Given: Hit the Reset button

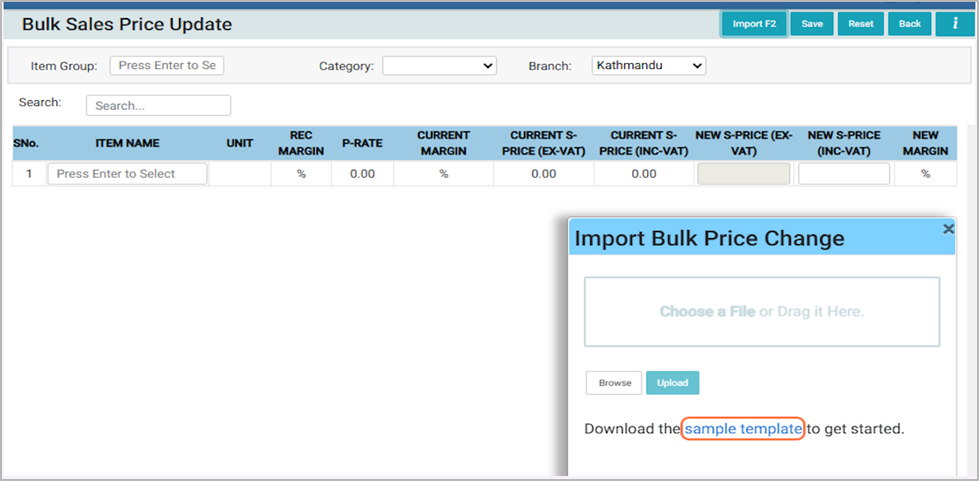Looking at the screenshot, I should coord(861,24).
